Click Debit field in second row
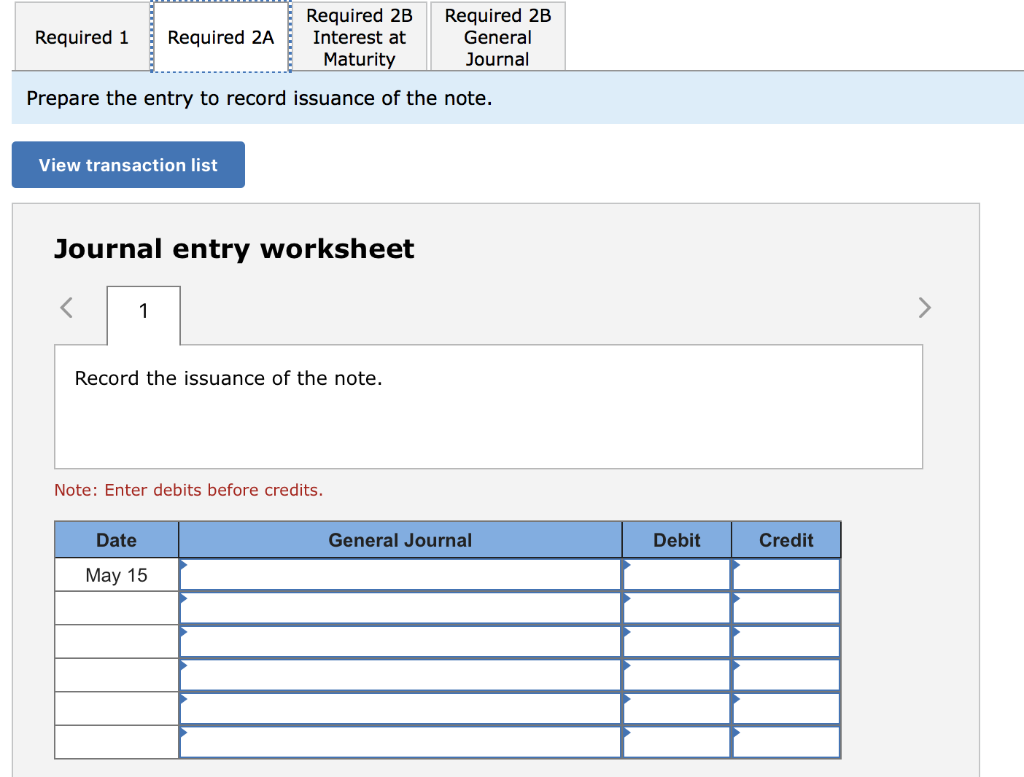This screenshot has width=1024, height=777. coord(677,609)
